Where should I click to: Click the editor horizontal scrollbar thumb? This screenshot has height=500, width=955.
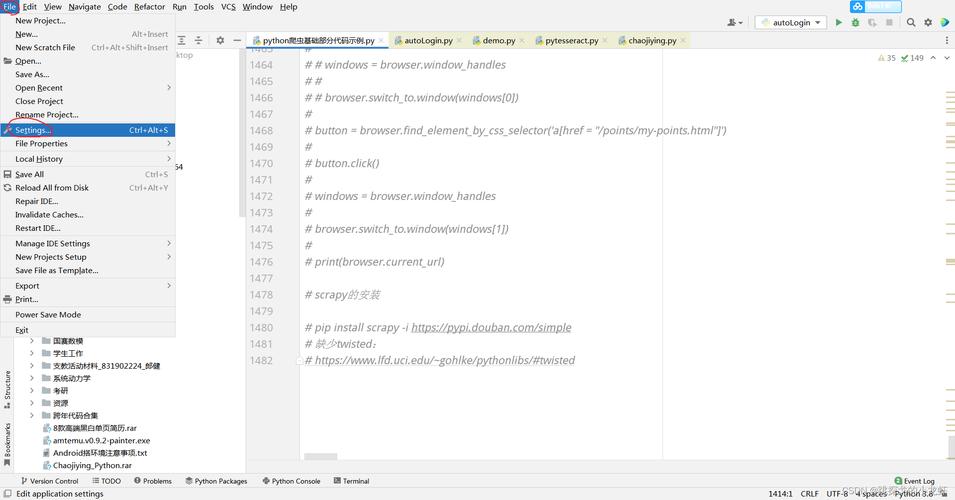point(320,457)
